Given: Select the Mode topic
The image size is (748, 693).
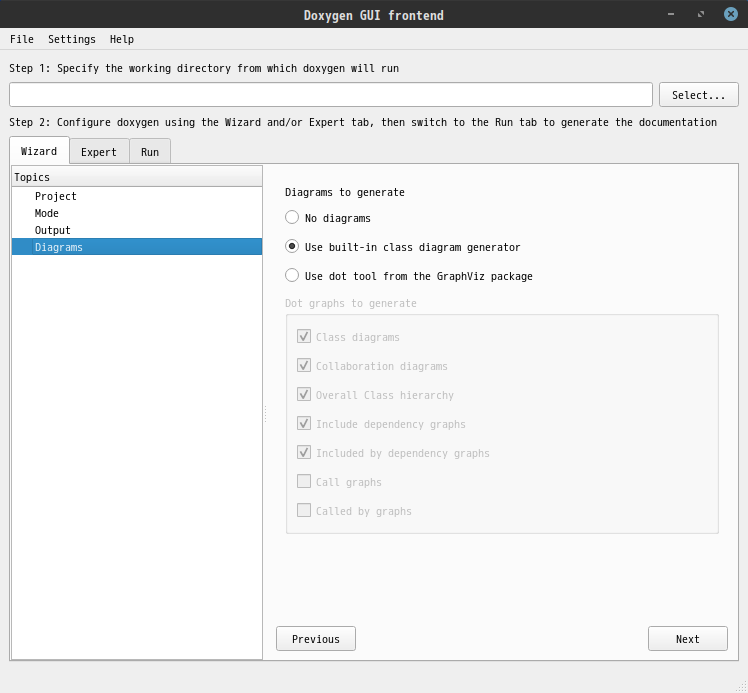Looking at the screenshot, I should click(137, 213).
